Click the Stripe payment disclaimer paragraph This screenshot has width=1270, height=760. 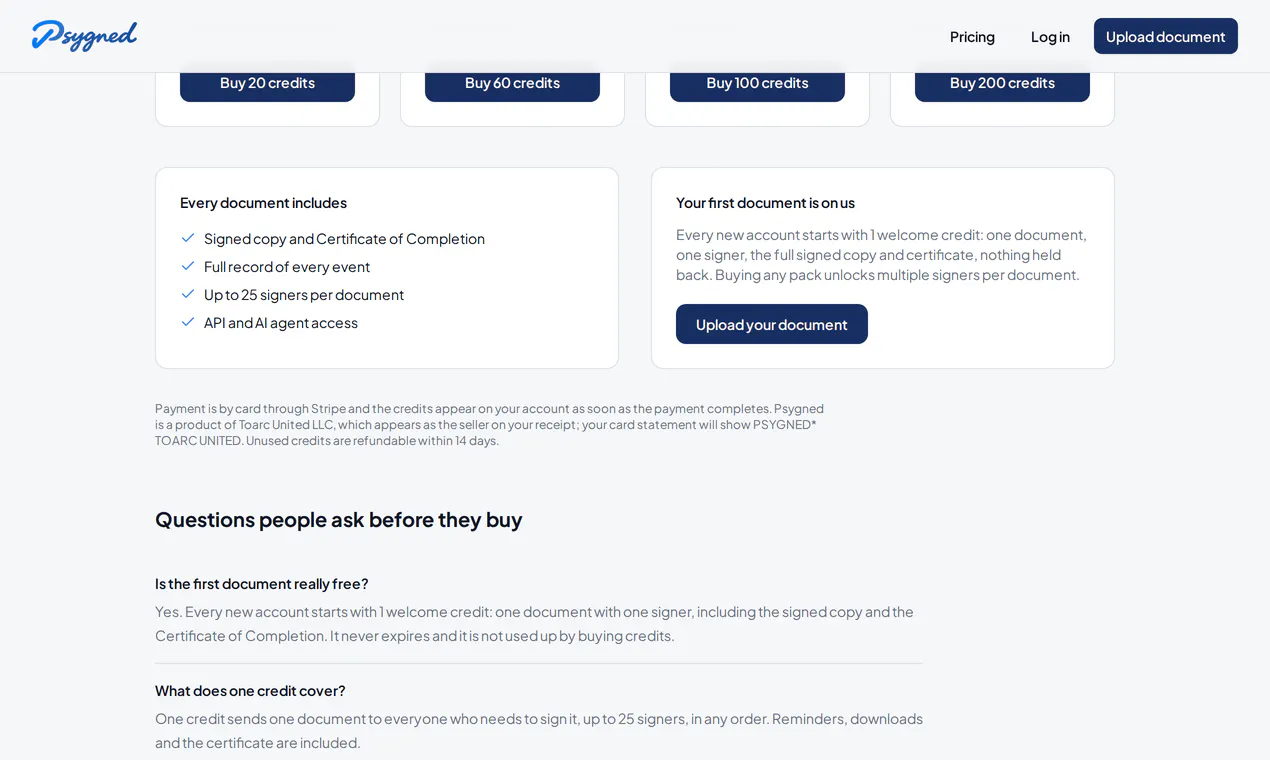[490, 424]
